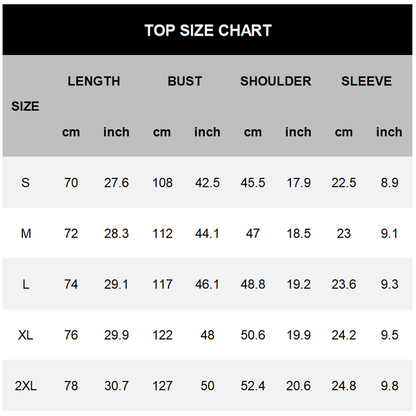The image size is (416, 416).
Task: Select the LENGTH column header
Action: point(94,81)
